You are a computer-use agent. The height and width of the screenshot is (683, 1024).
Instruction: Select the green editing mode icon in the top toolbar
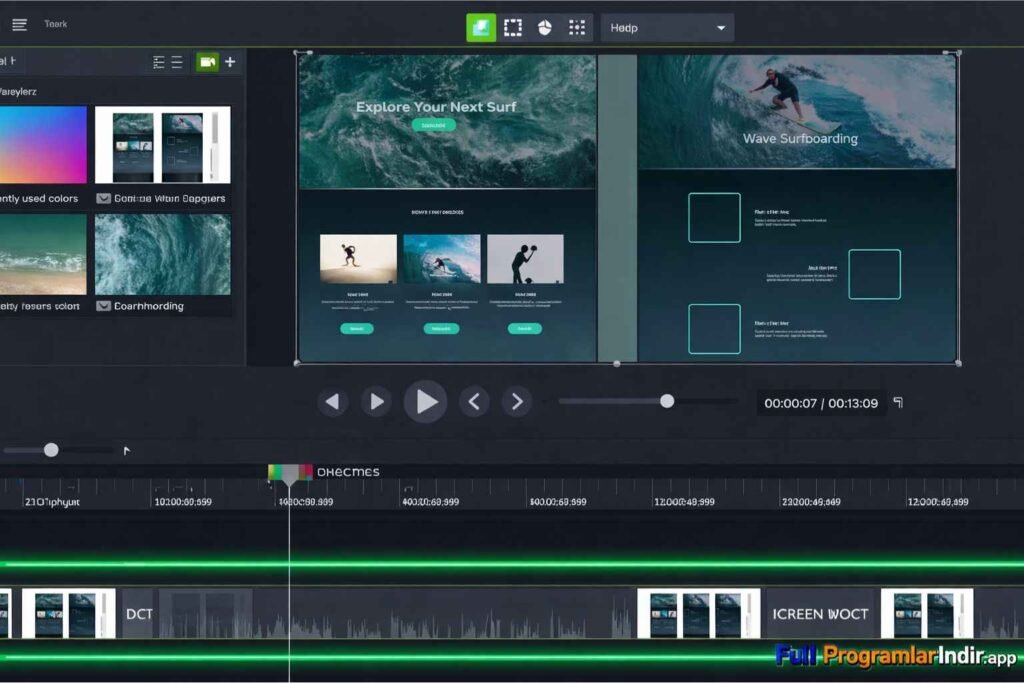click(x=481, y=27)
